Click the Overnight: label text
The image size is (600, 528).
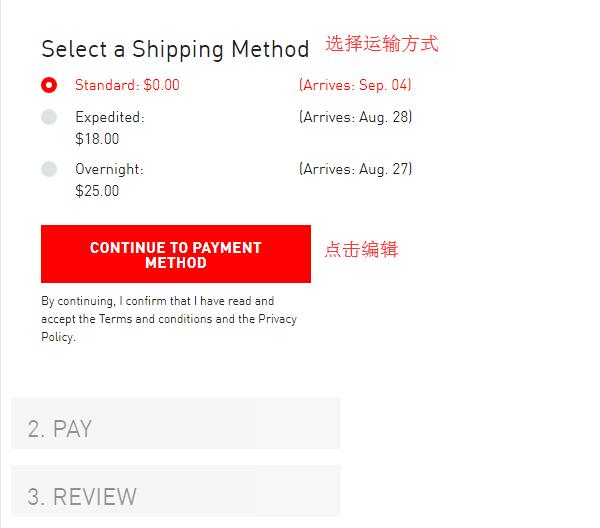click(109, 169)
